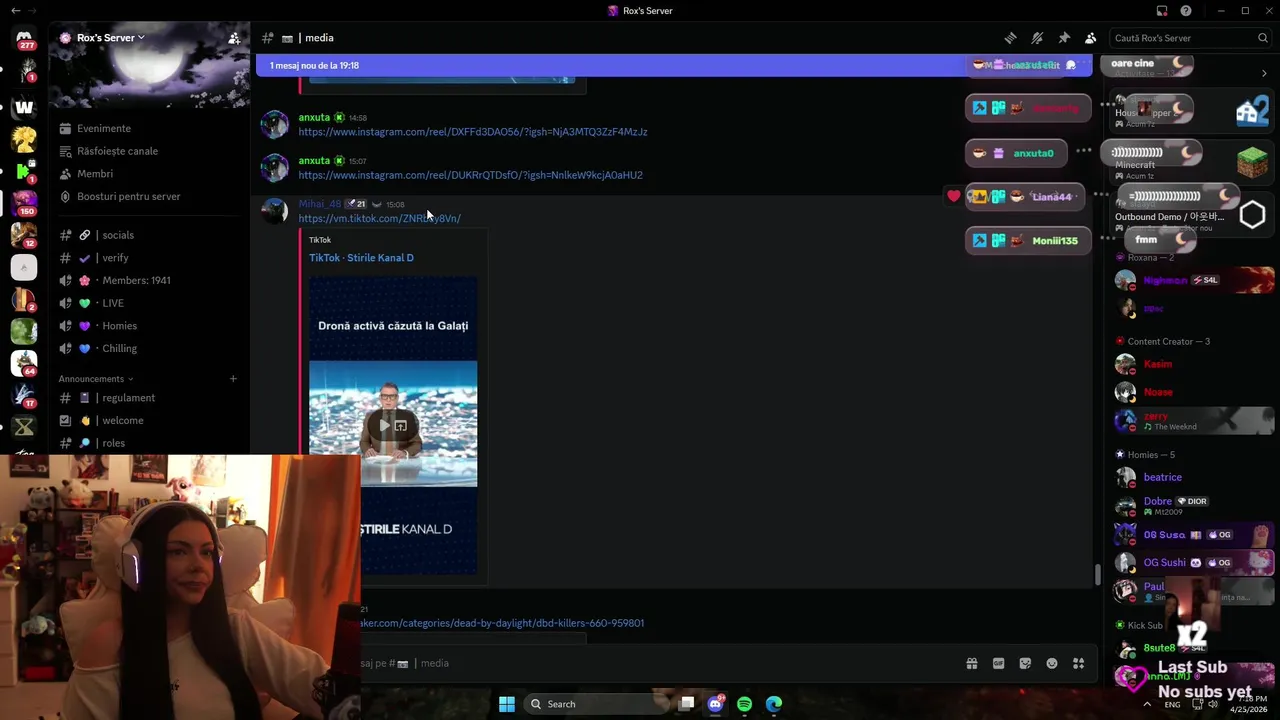Open the sticker picker
This screenshot has width=1280, height=720.
pos(1025,663)
